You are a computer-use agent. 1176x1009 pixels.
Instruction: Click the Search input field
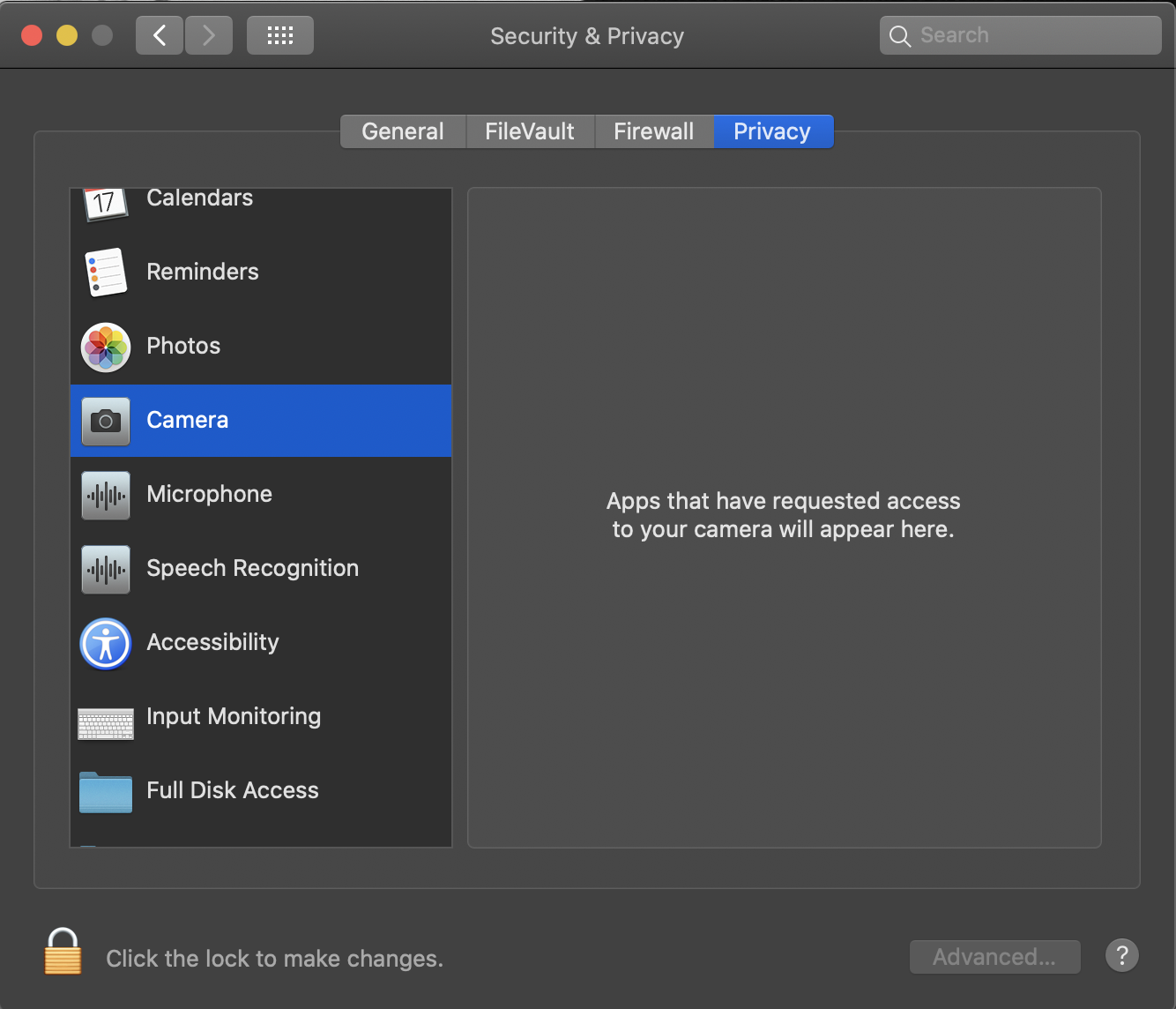[x=1021, y=35]
